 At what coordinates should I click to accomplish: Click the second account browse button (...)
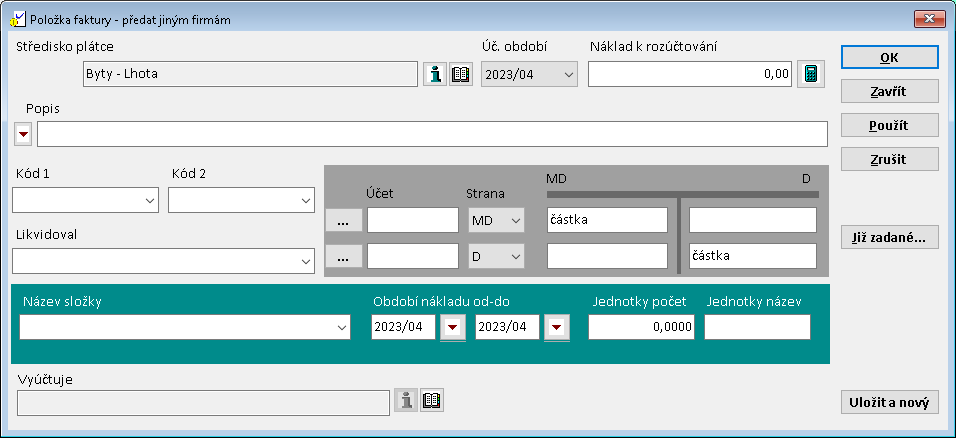point(343,257)
